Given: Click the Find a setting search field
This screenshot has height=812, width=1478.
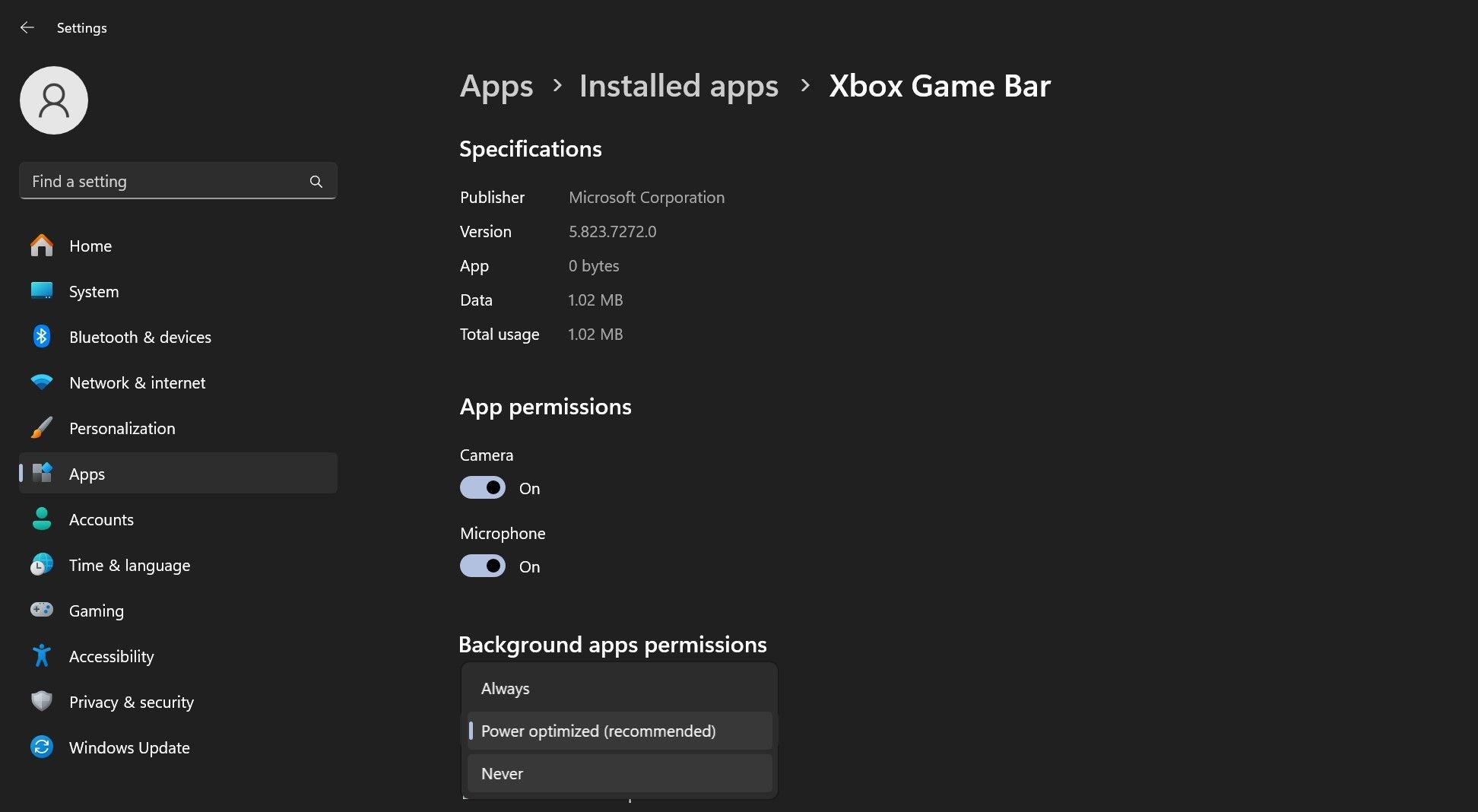Looking at the screenshot, I should point(167,181).
